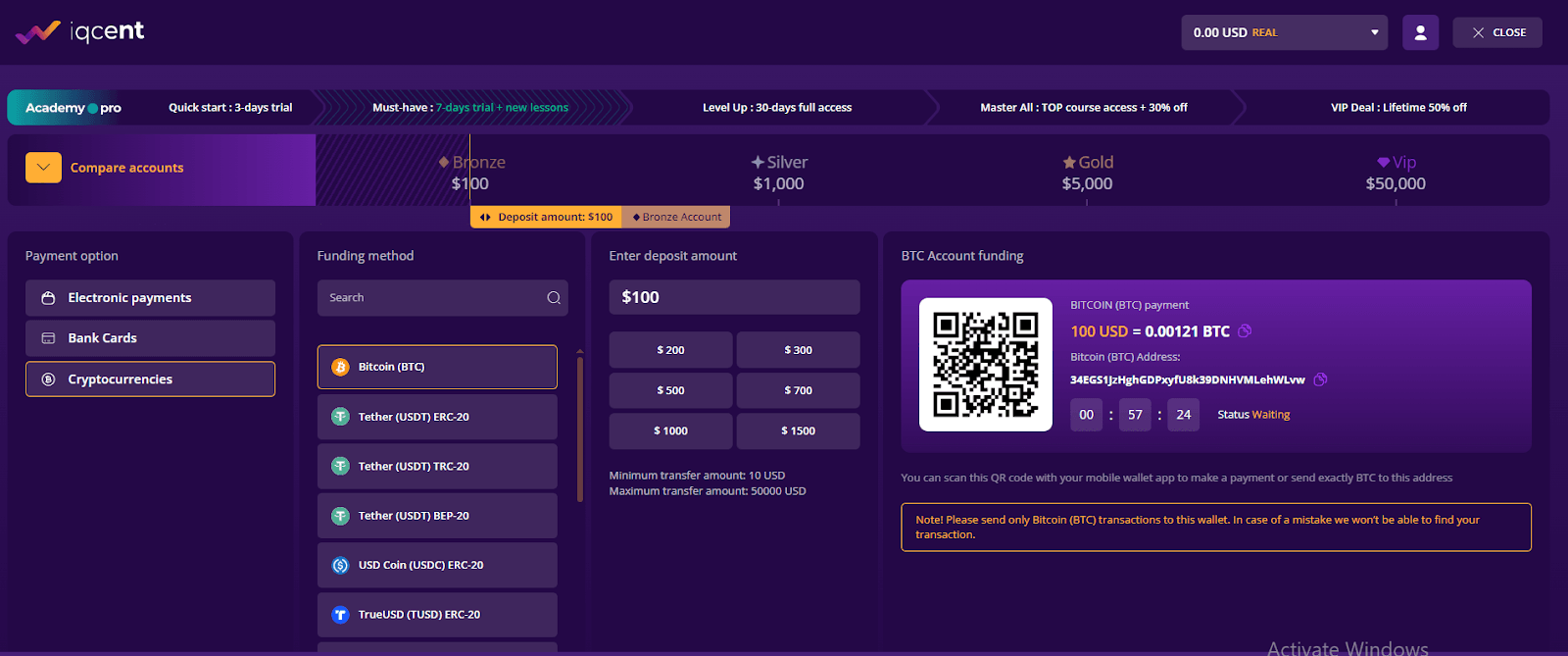Image resolution: width=1568 pixels, height=656 pixels.
Task: Click the Bank Cards card icon
Action: point(48,338)
